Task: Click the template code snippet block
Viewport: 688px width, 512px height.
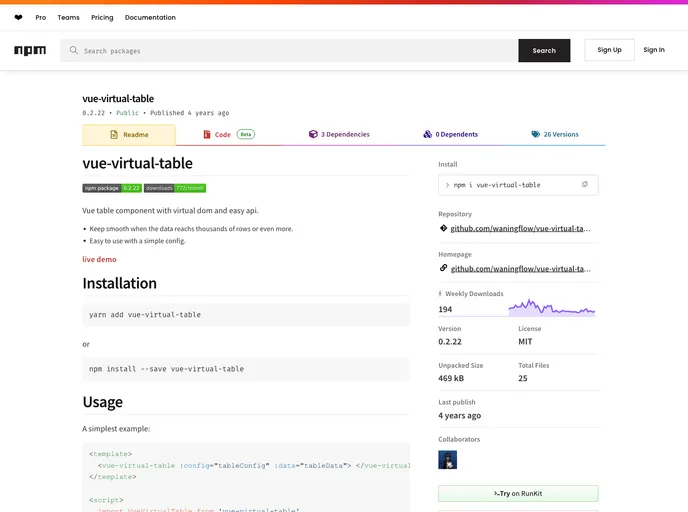Action: (x=246, y=477)
